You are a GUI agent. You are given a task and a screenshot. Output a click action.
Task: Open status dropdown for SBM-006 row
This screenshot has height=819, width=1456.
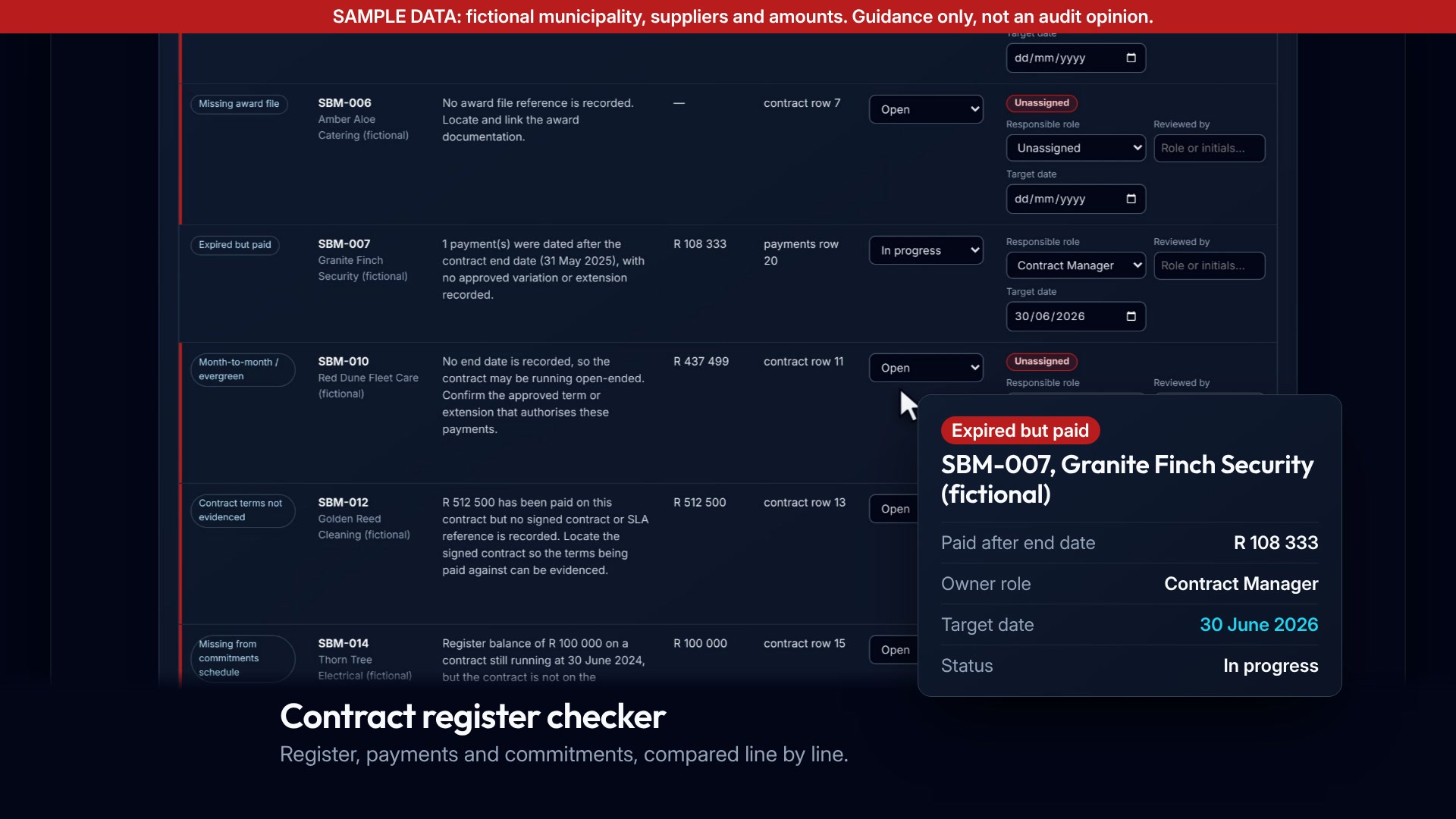pyautogui.click(x=926, y=109)
